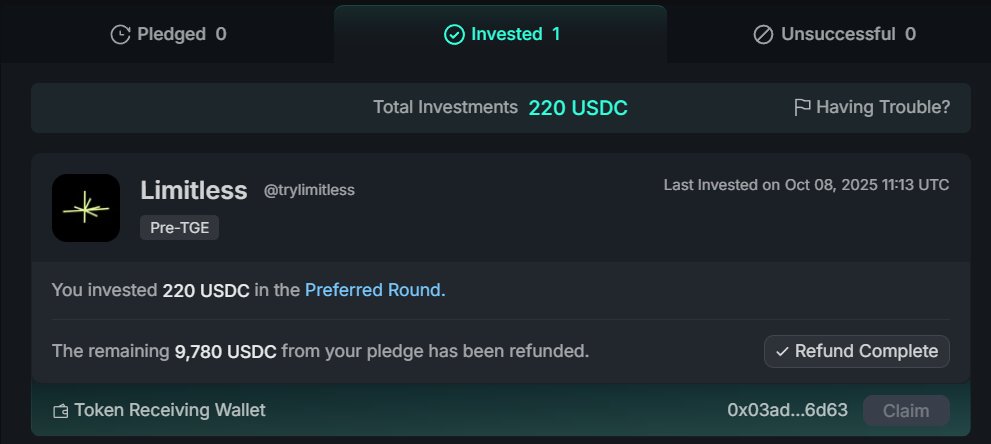Click the checkmark icon in Refund Complete

pos(782,351)
